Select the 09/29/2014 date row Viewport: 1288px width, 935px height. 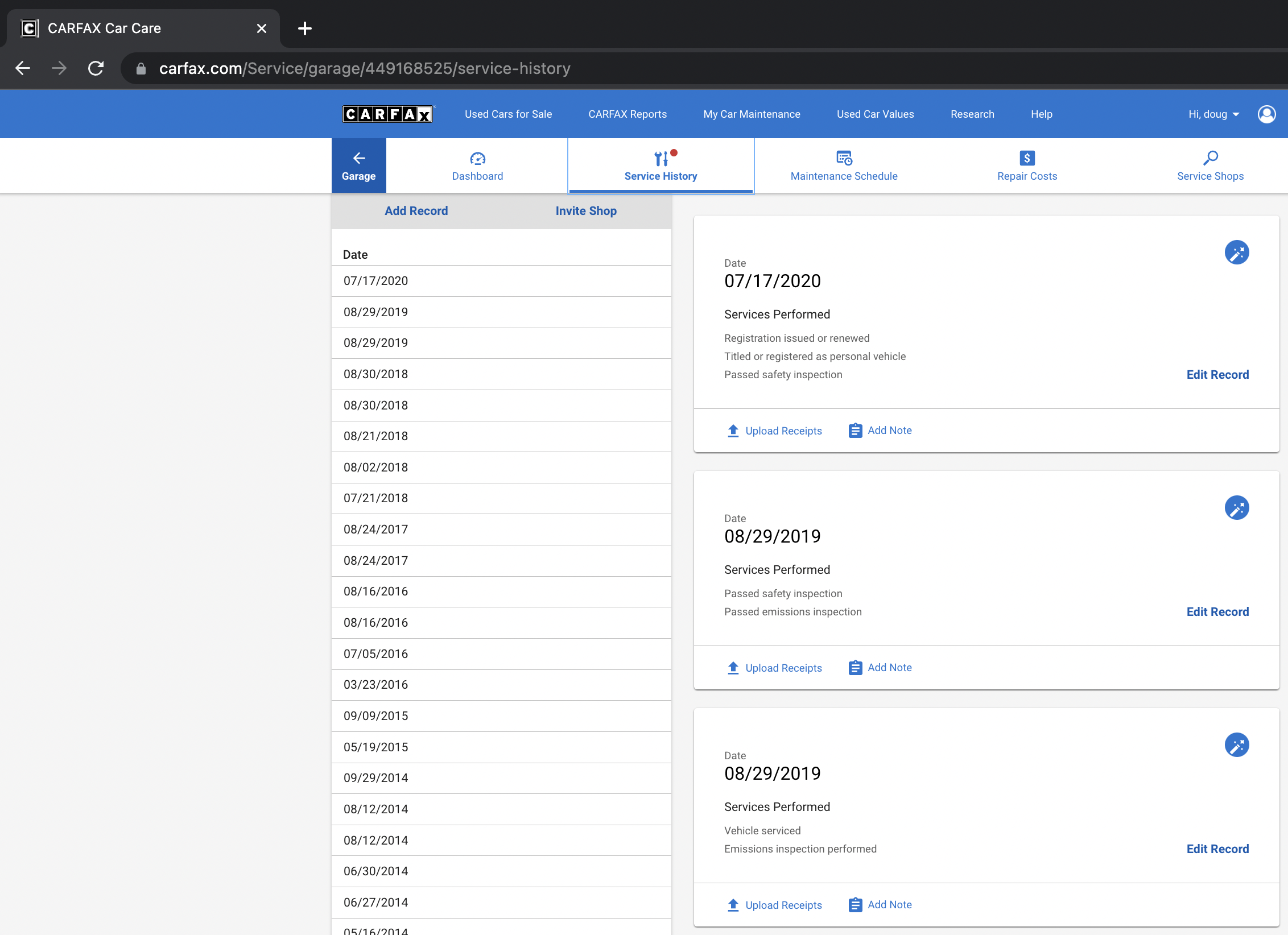pyautogui.click(x=501, y=778)
